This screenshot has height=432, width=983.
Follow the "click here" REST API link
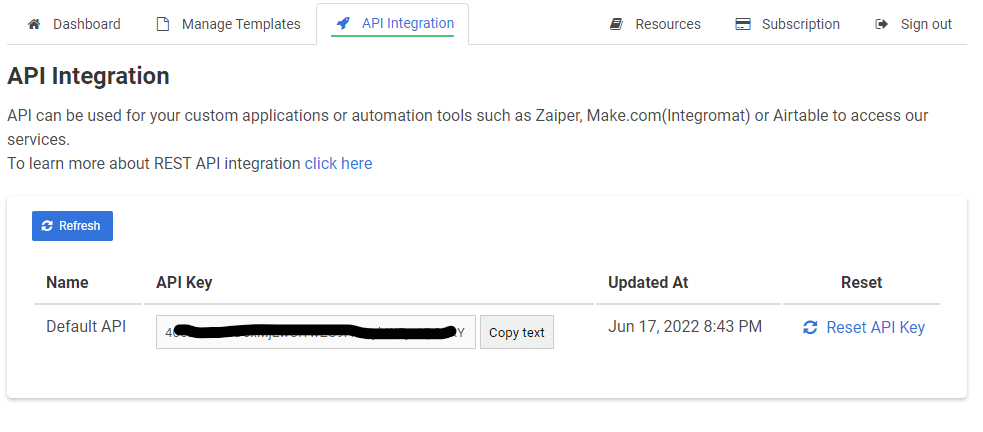point(339,164)
